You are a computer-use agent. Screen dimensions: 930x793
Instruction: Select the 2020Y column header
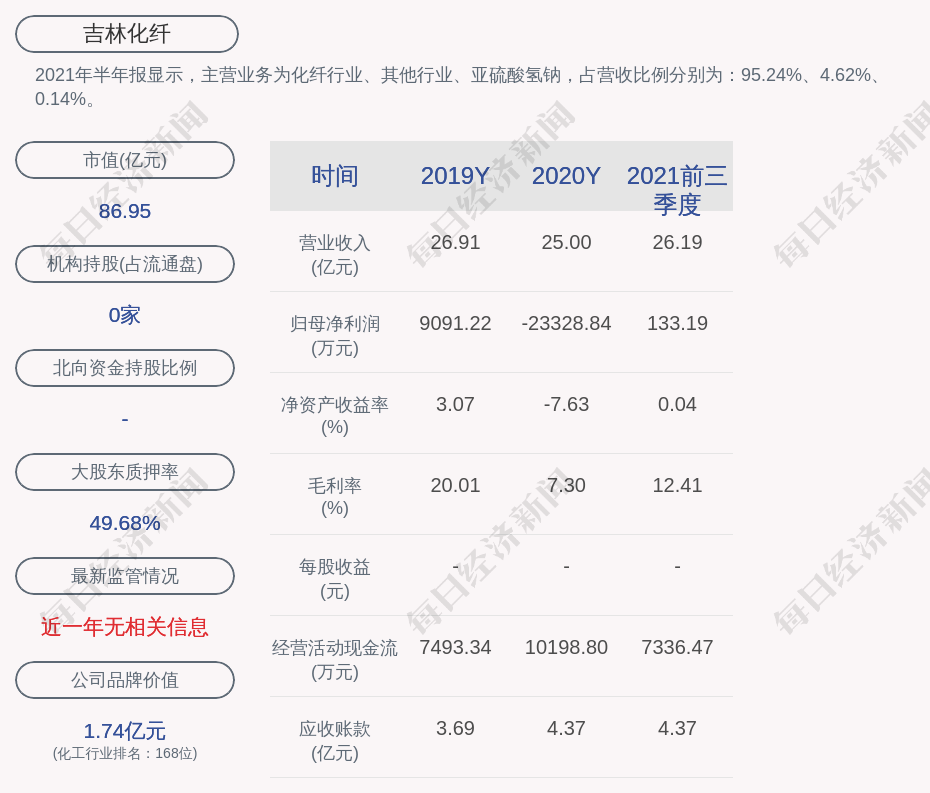566,176
